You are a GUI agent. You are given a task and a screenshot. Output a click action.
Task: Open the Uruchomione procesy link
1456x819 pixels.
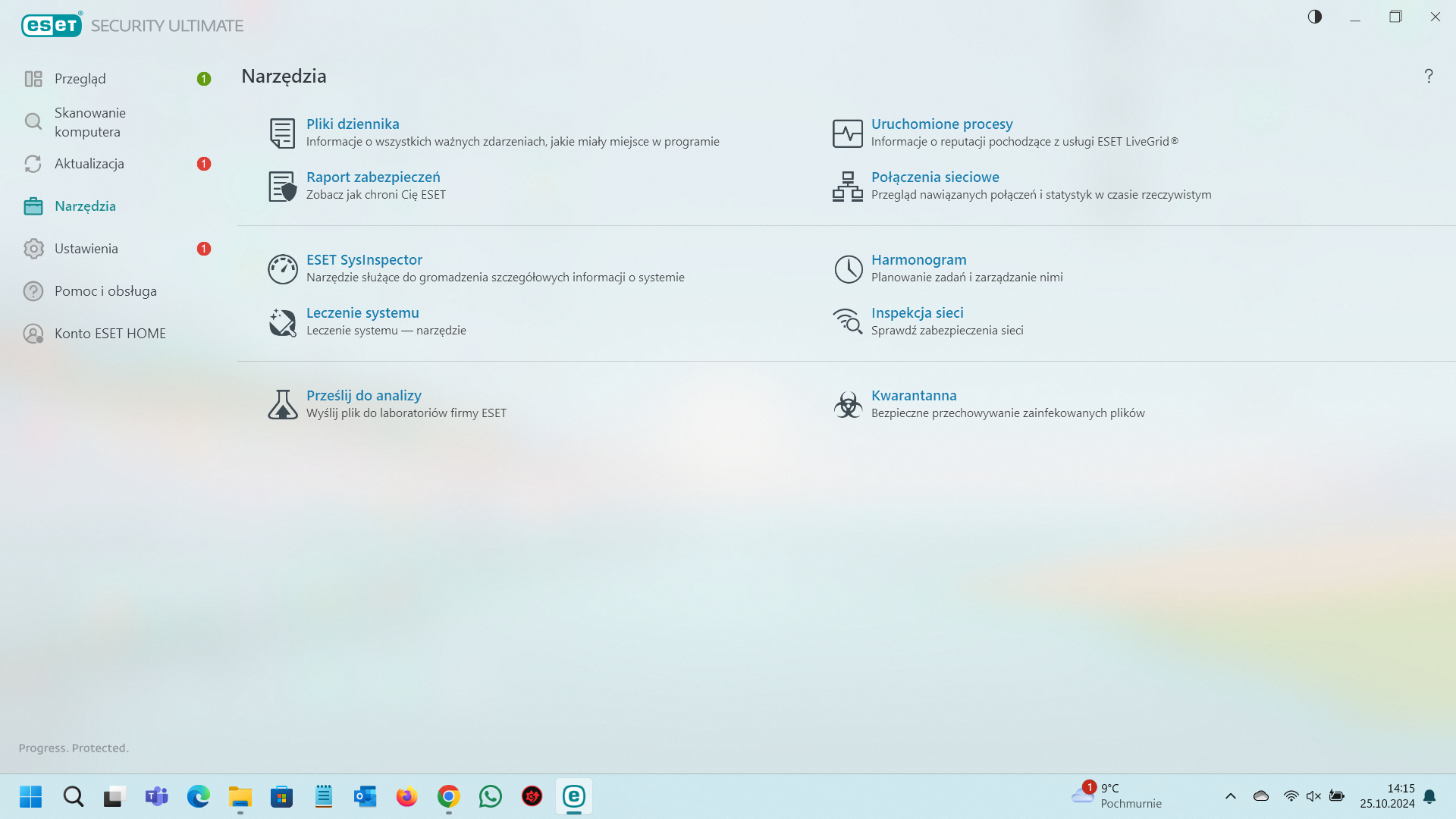click(942, 124)
